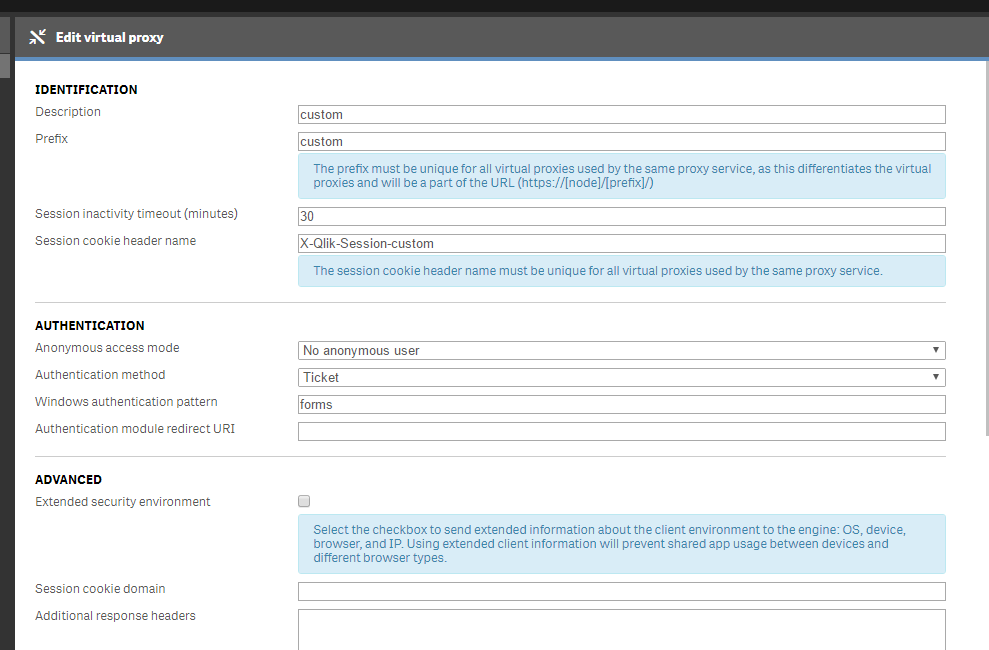Edit the Windows authentication pattern field

[621, 404]
